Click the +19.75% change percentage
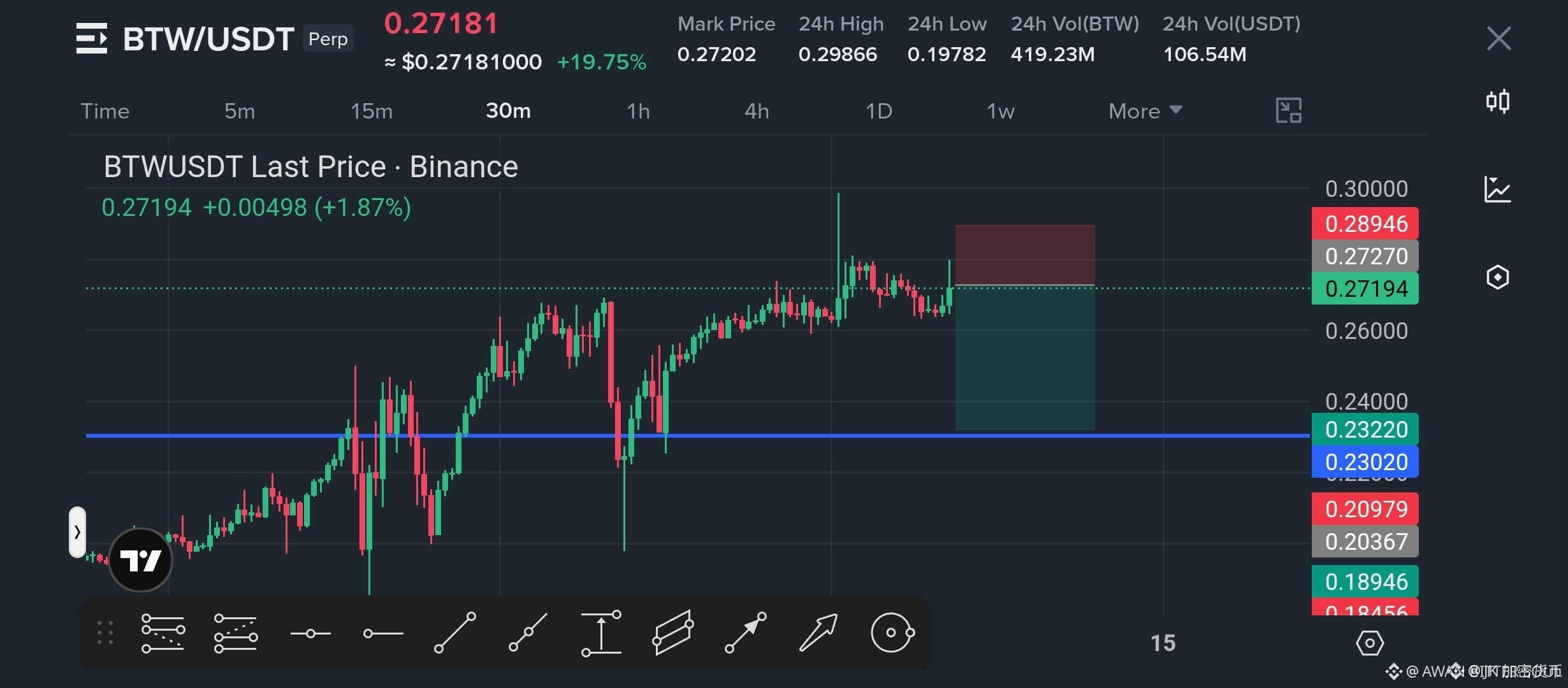1568x688 pixels. 602,62
